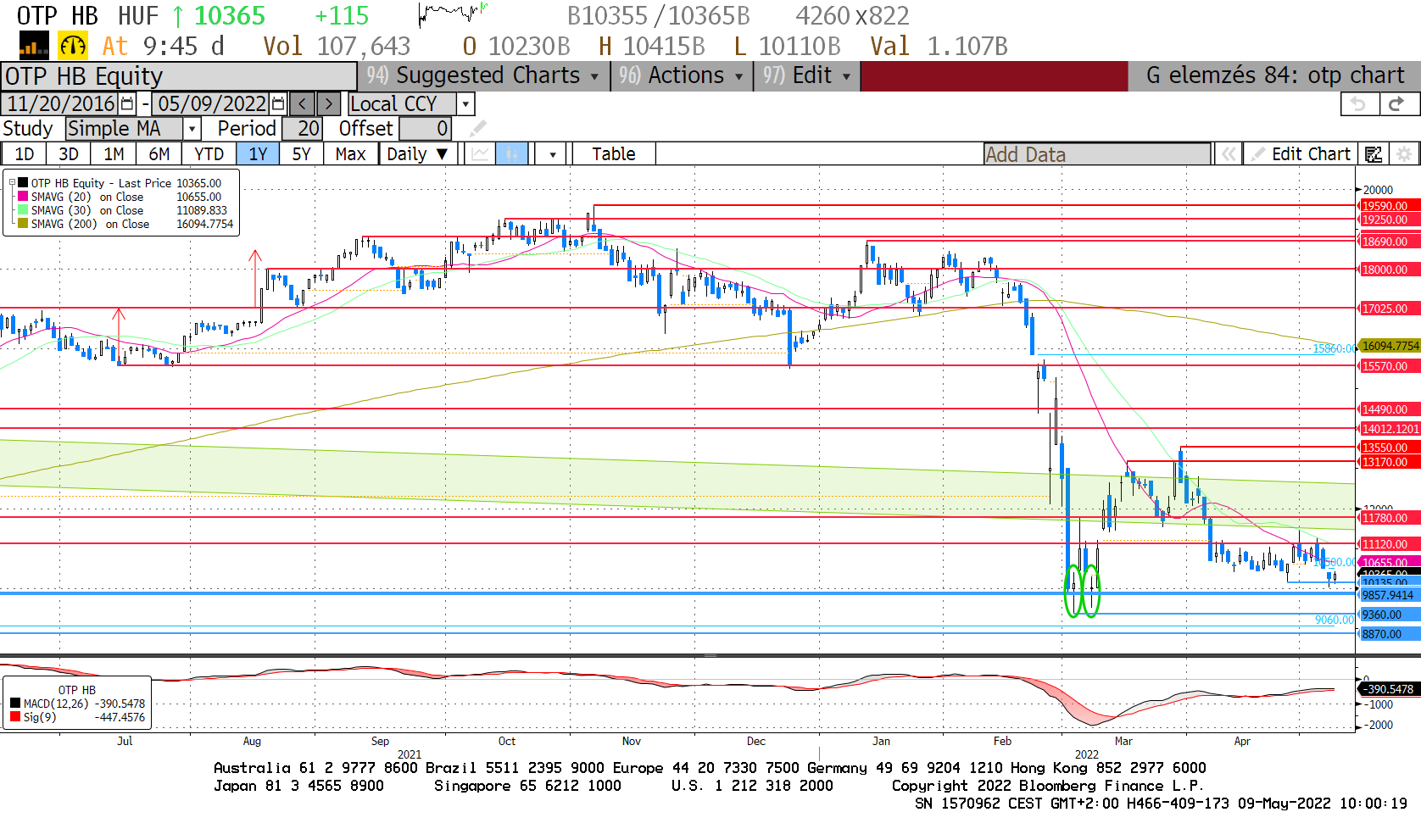The image size is (1421, 840).
Task: Edit the Period value field
Action: 302,129
